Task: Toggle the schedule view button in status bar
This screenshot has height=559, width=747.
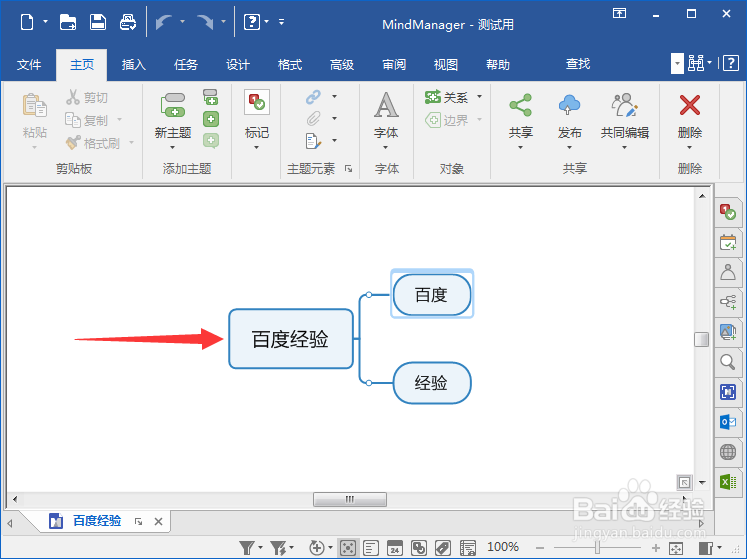Action: point(394,548)
